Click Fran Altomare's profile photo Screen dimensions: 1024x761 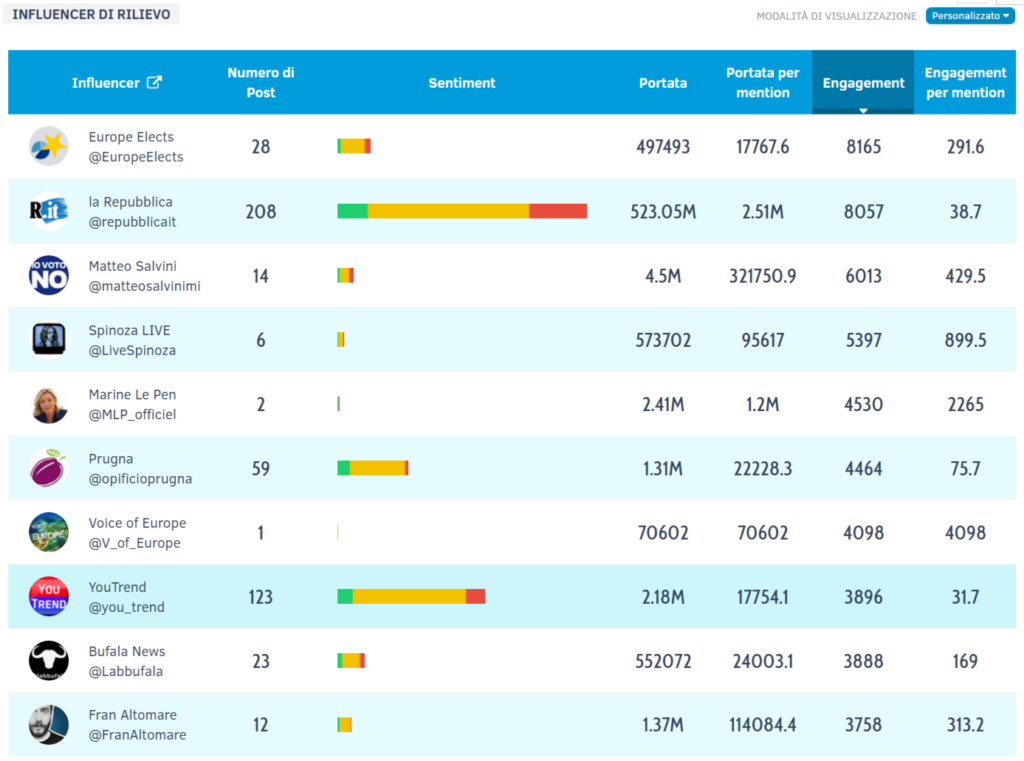click(48, 724)
